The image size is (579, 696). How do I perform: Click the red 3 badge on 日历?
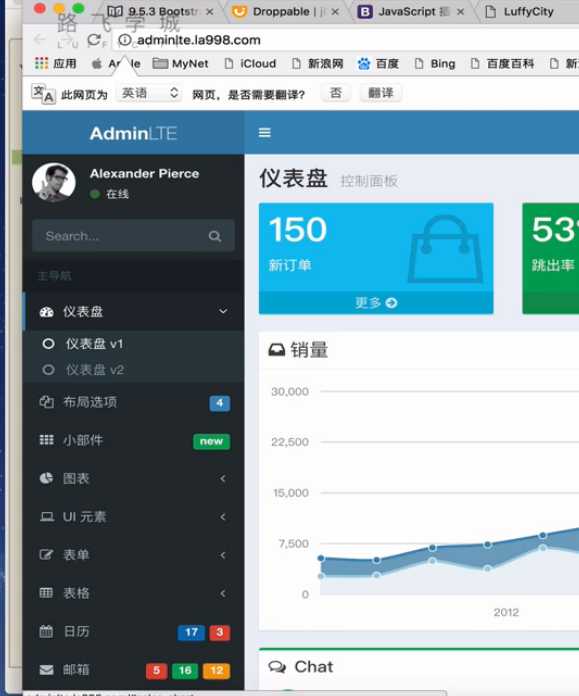pyautogui.click(x=219, y=632)
